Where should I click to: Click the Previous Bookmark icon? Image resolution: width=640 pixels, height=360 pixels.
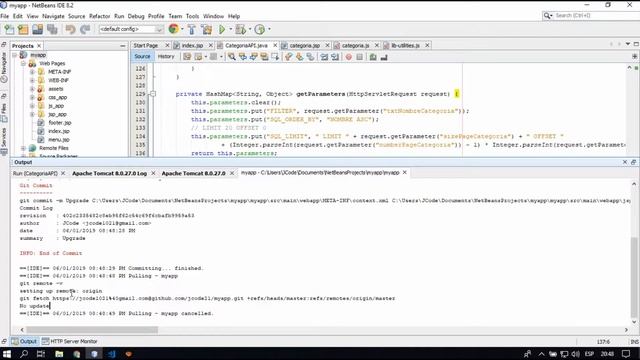[289, 57]
